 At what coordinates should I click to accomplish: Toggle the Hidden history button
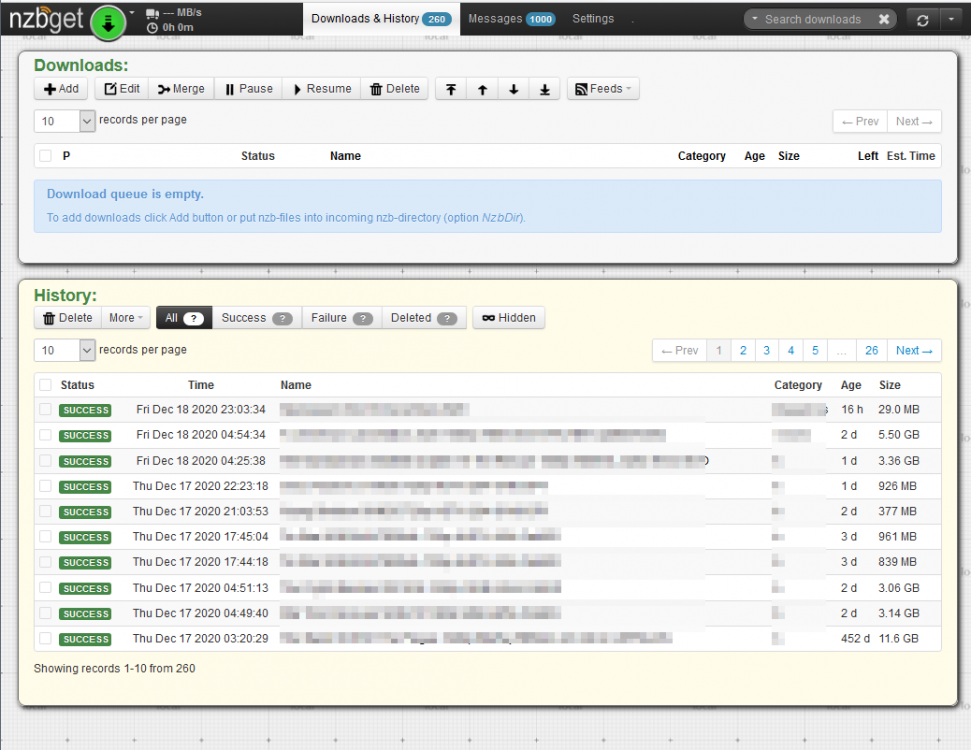point(508,318)
